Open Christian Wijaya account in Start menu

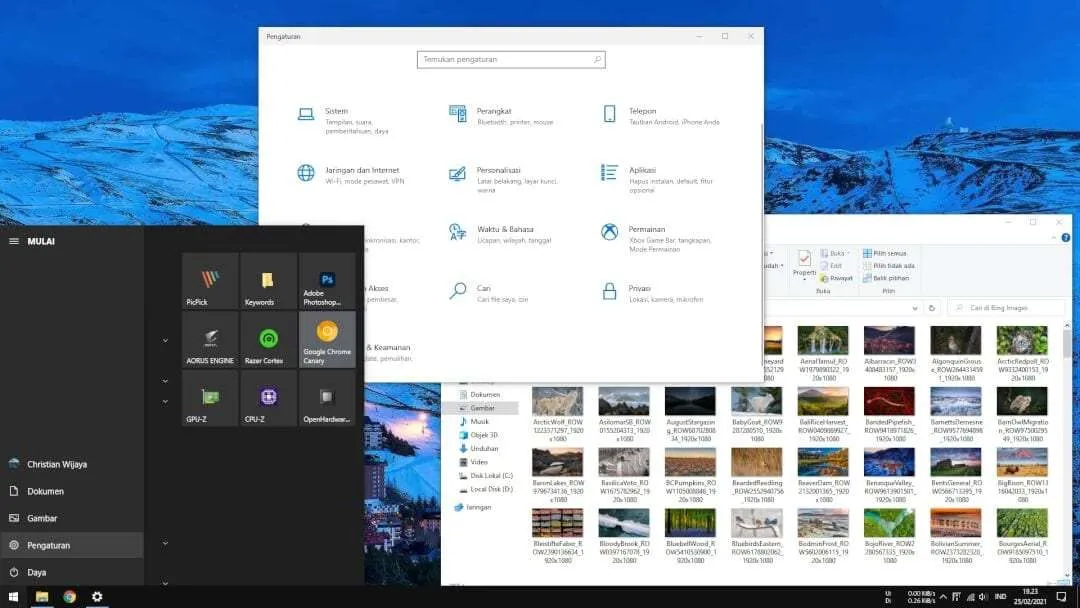point(72,464)
